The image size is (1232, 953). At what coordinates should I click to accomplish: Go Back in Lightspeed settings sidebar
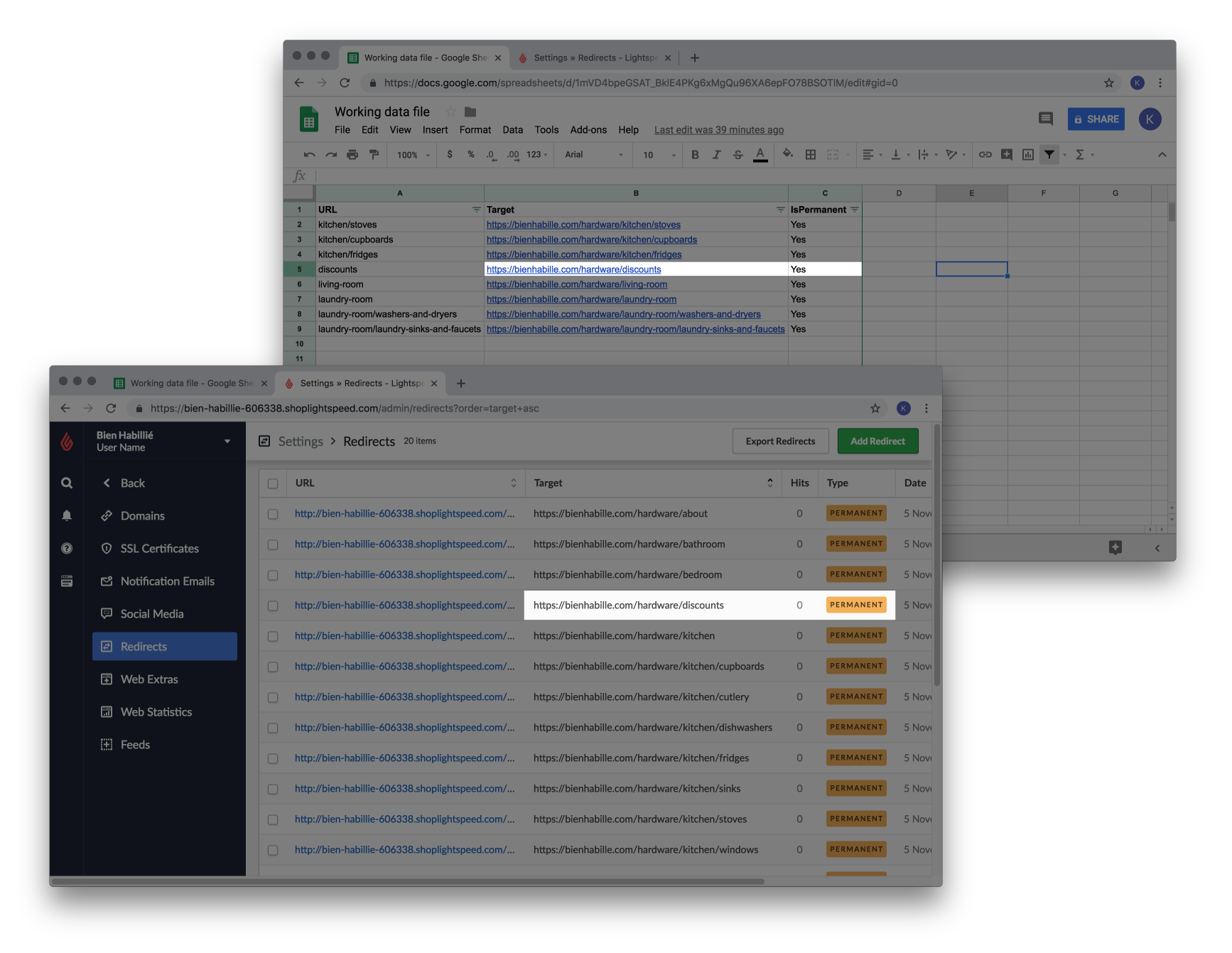[125, 483]
